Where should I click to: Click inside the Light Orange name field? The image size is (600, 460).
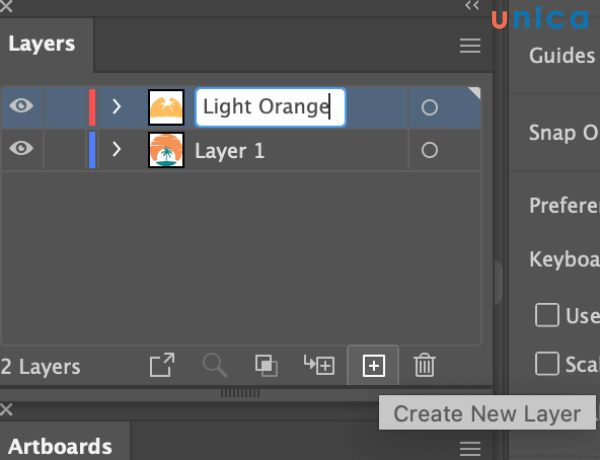click(x=270, y=107)
